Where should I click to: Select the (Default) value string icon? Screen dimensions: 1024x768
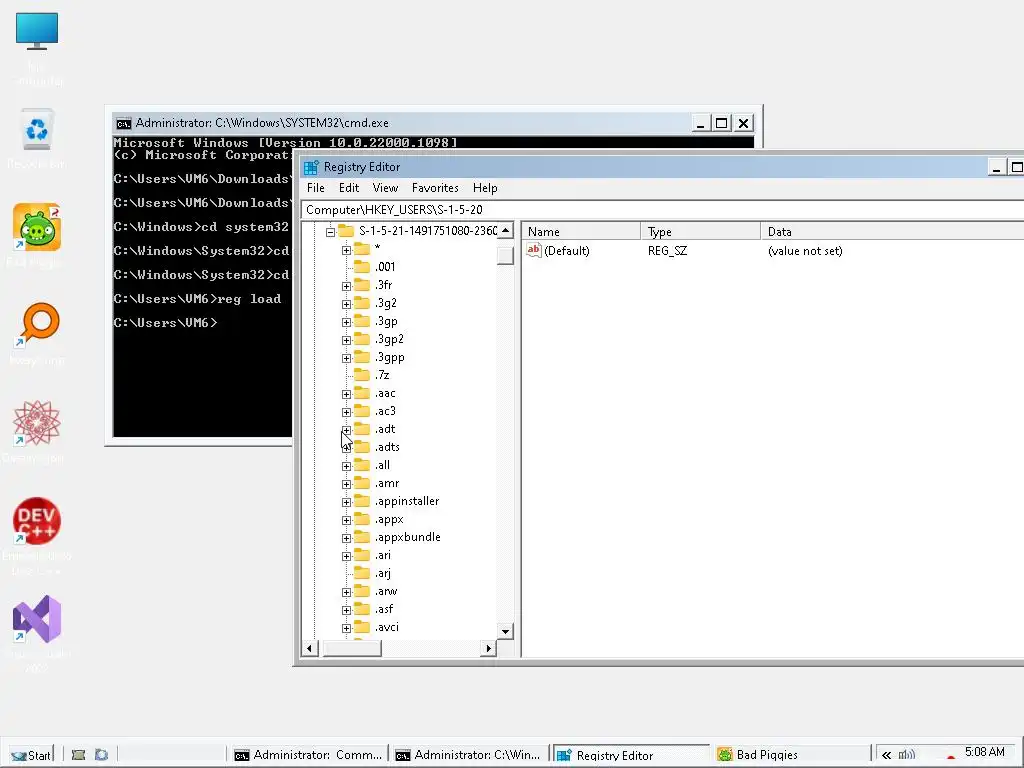pos(534,251)
